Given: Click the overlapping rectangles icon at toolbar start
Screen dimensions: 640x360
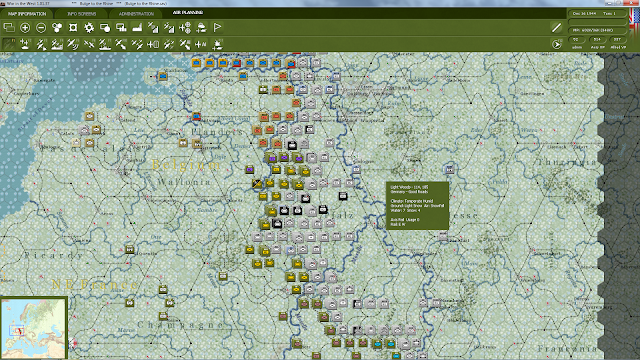Looking at the screenshot, I should [9, 28].
